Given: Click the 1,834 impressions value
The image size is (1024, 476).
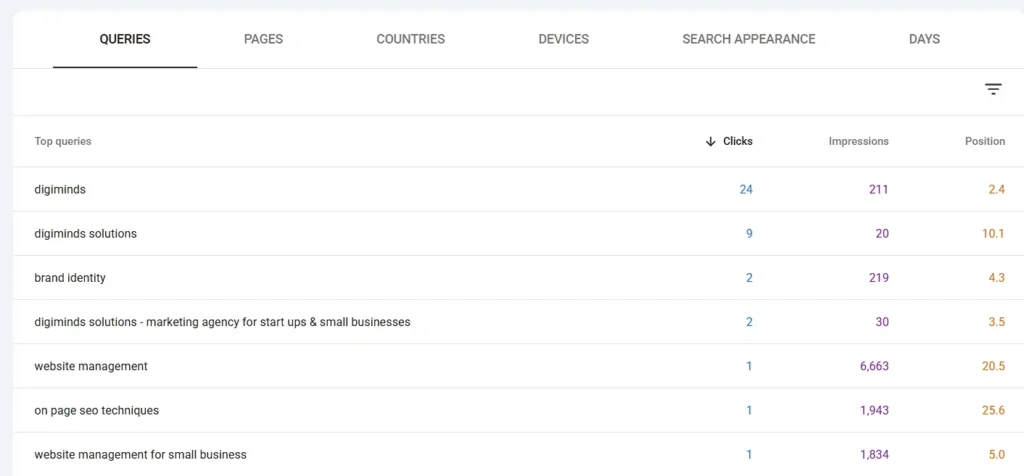Looking at the screenshot, I should [x=874, y=454].
